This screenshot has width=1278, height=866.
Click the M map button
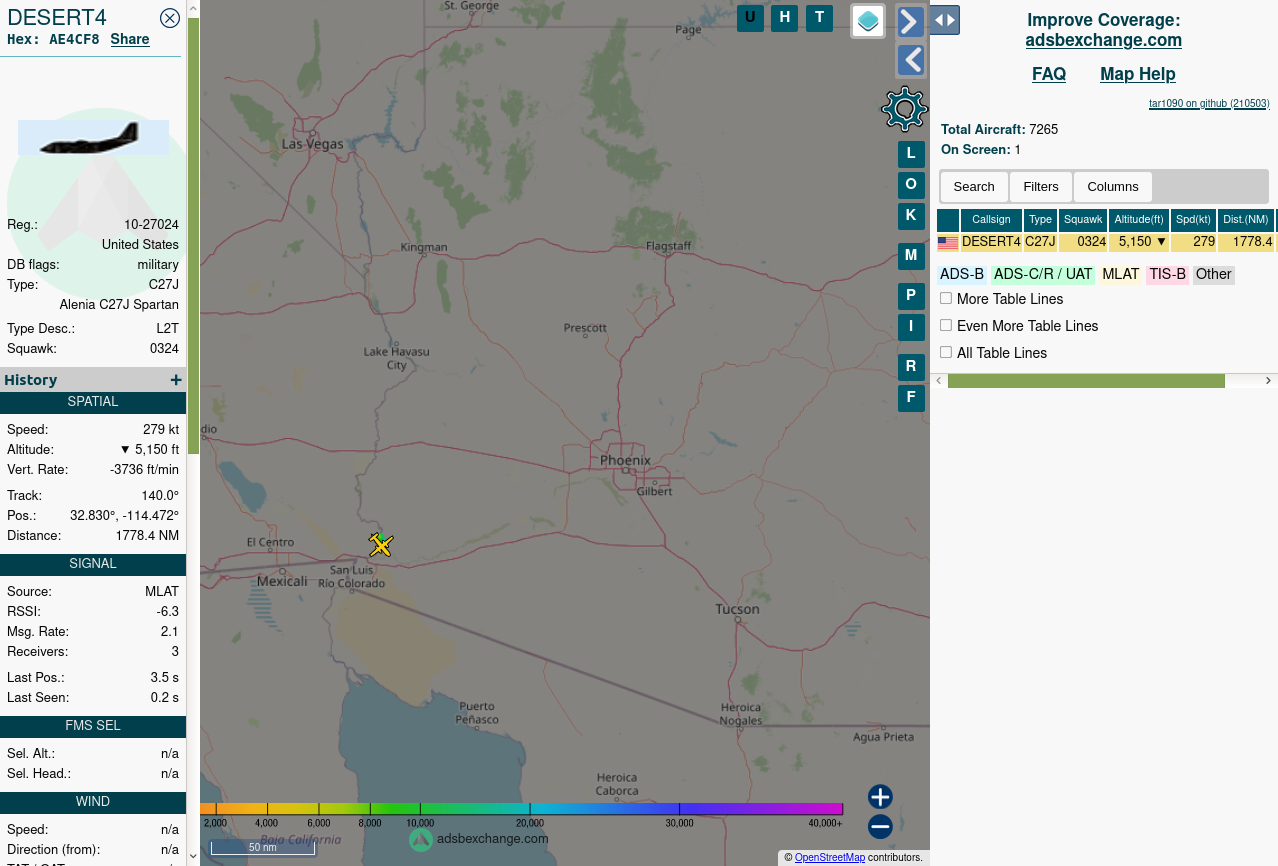911,256
